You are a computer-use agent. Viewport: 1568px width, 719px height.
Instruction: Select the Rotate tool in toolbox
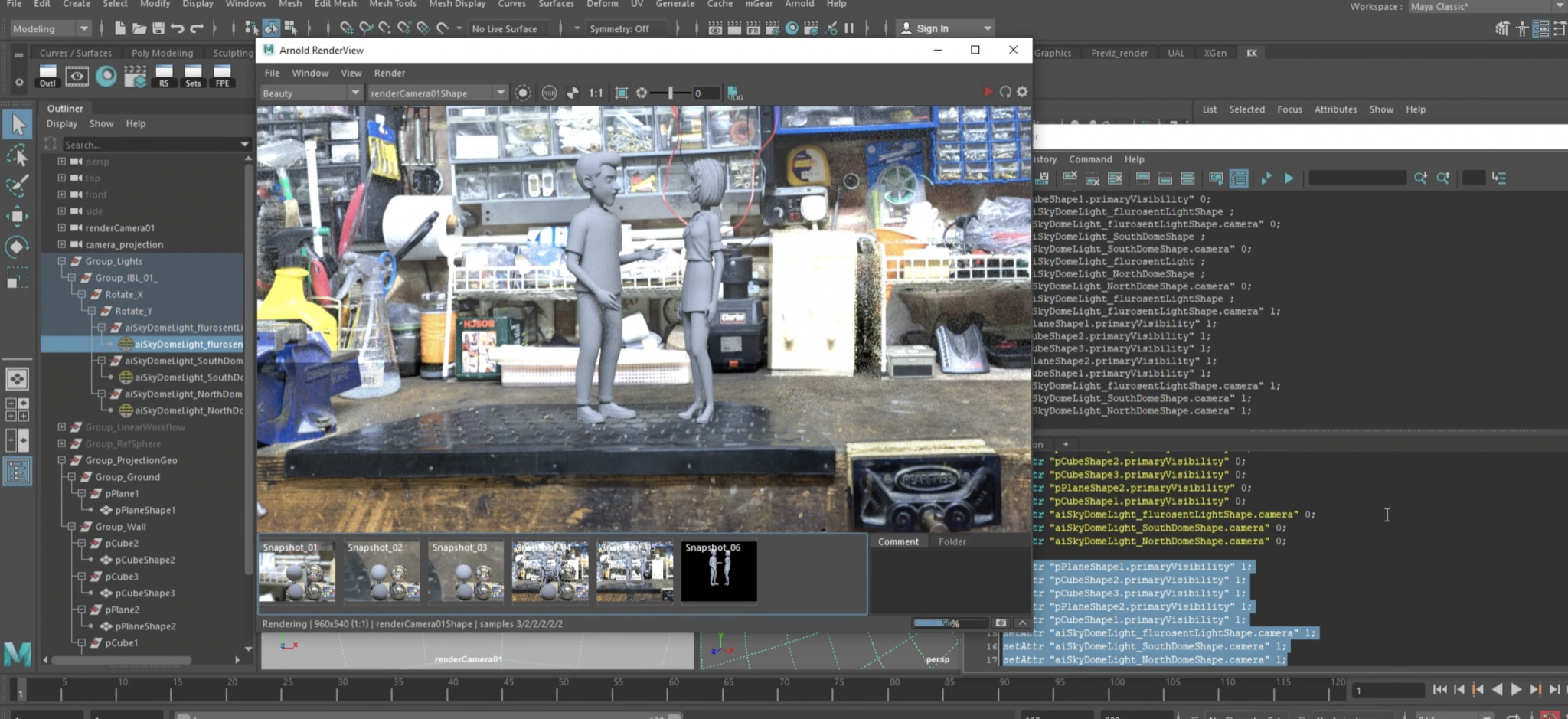tap(17, 247)
